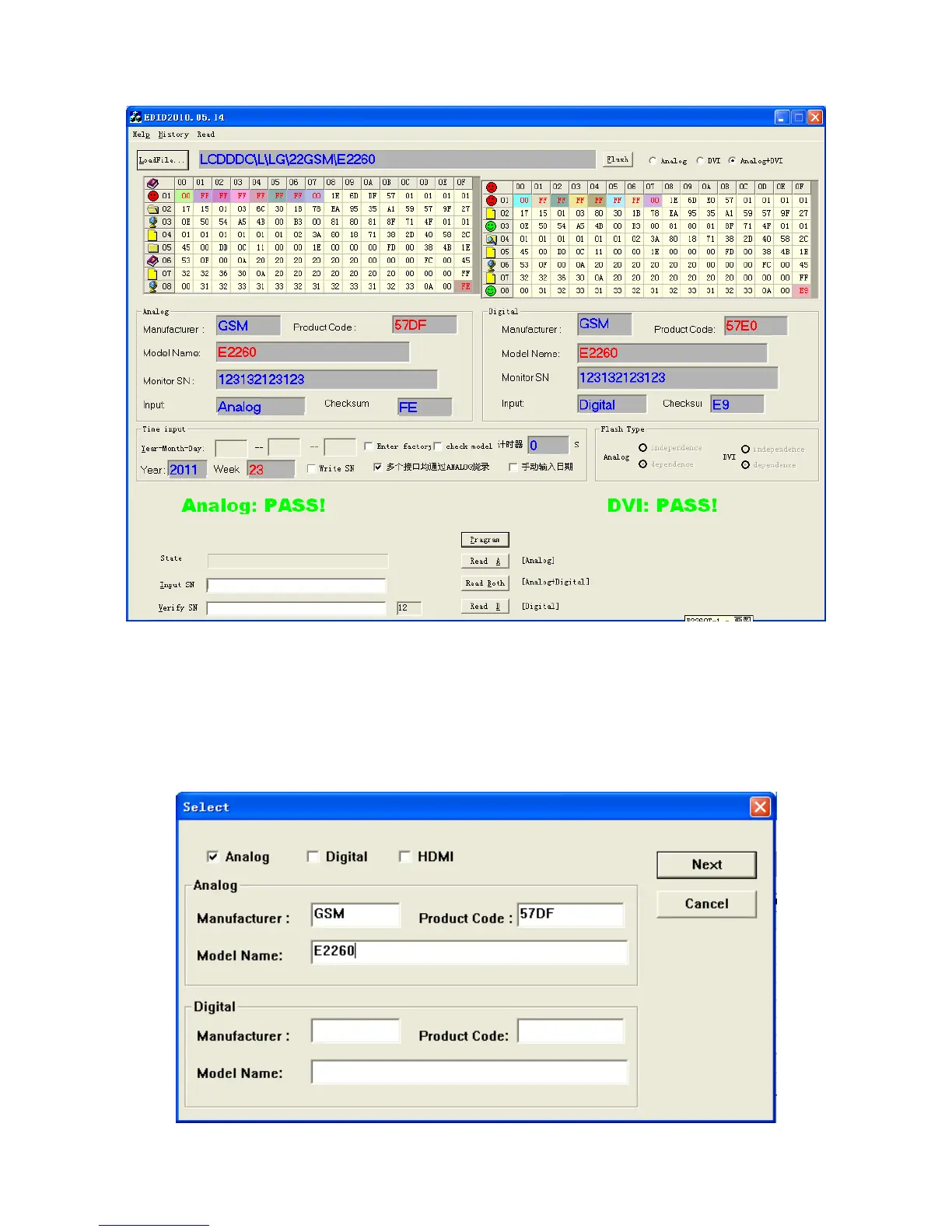Click the Read Both button
952x1232 pixels.
485,583
